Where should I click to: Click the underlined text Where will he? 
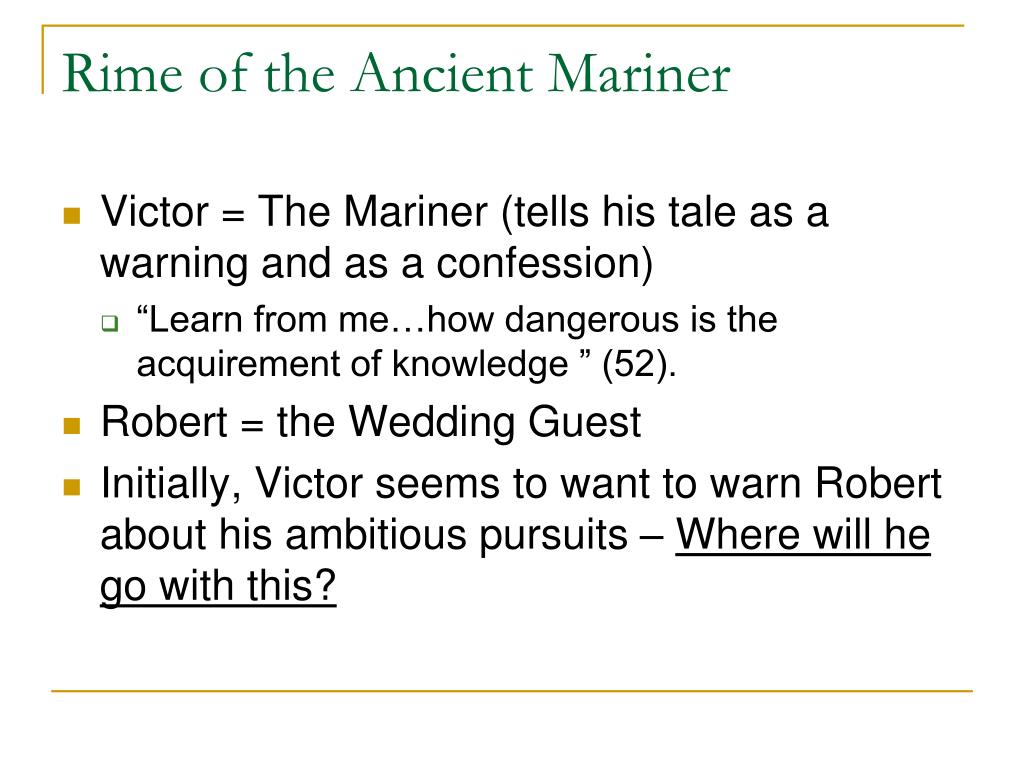tap(803, 534)
